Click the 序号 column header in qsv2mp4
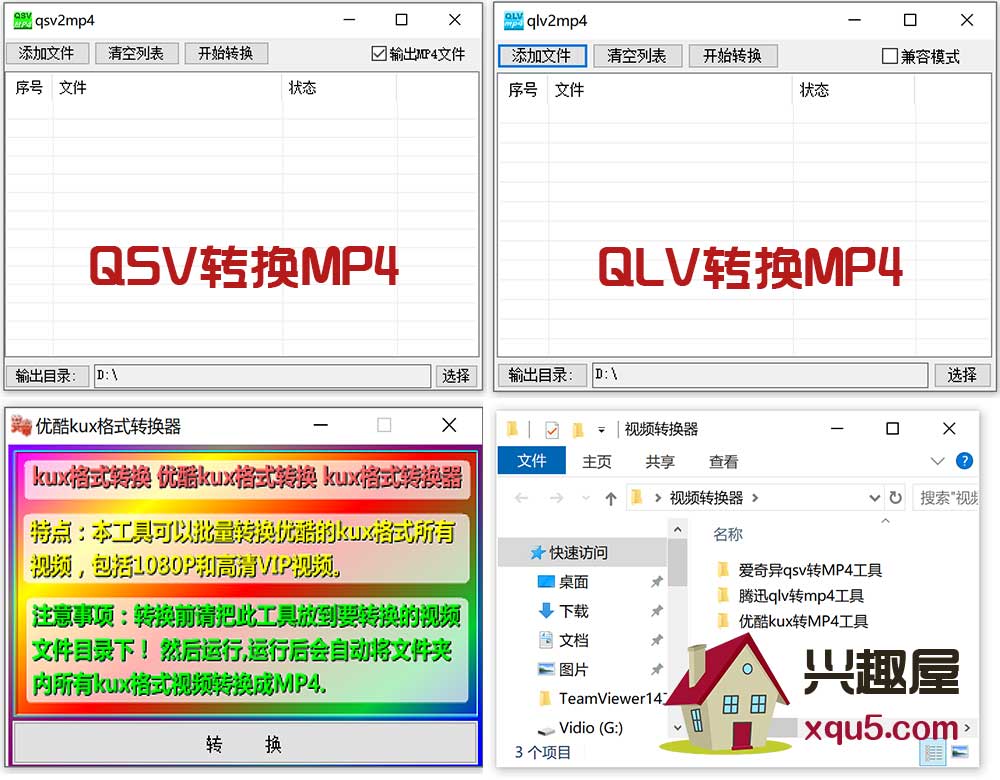 pos(29,87)
